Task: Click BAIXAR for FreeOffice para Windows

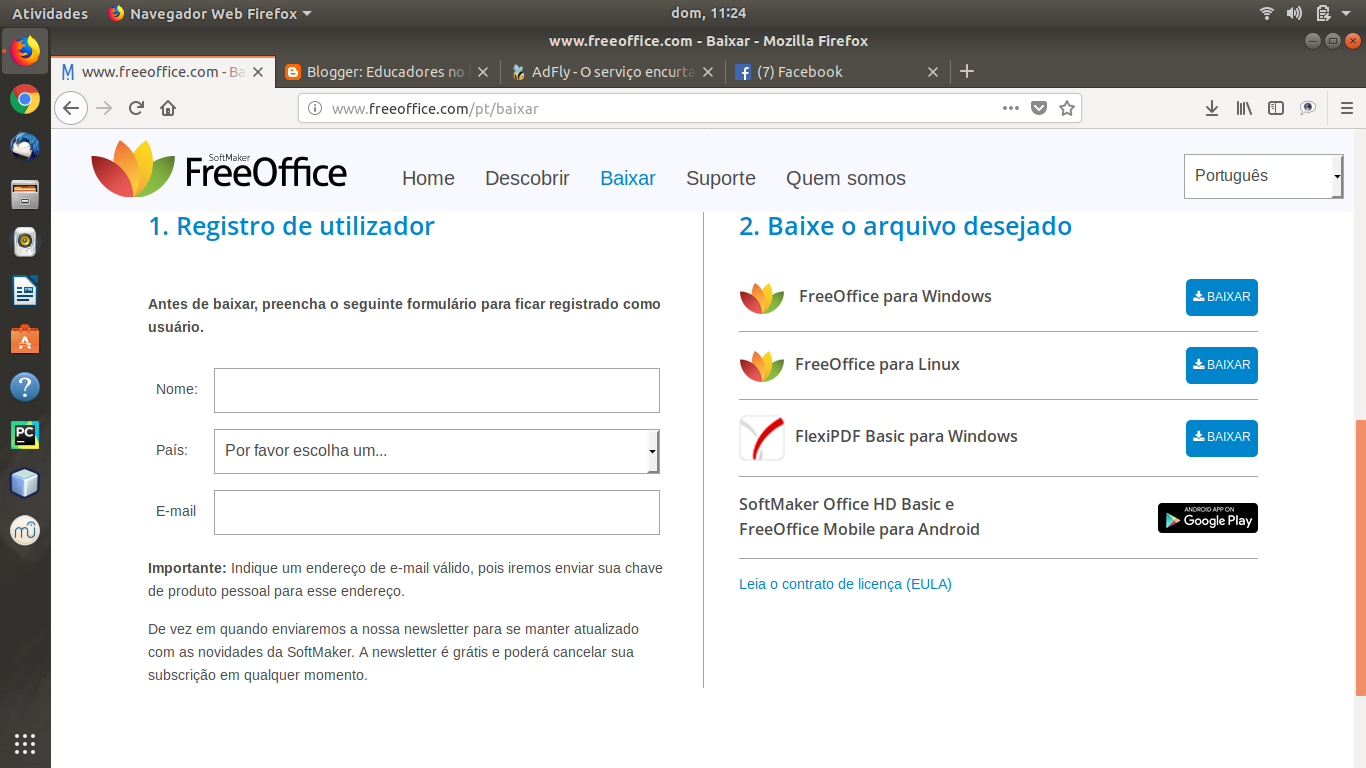Action: tap(1222, 297)
